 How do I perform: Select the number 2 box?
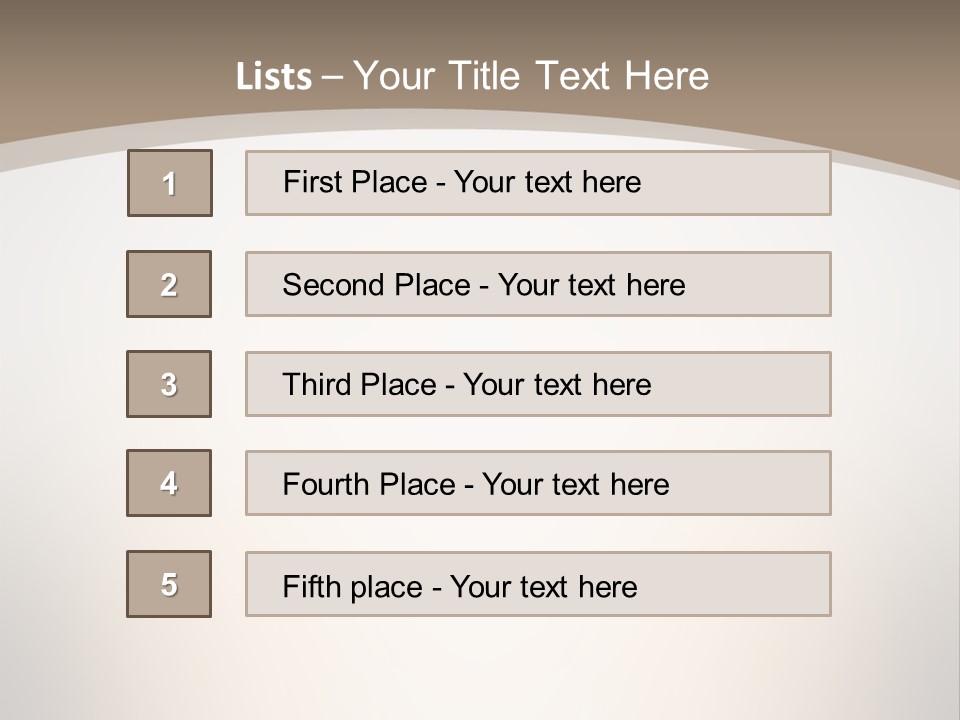click(169, 284)
